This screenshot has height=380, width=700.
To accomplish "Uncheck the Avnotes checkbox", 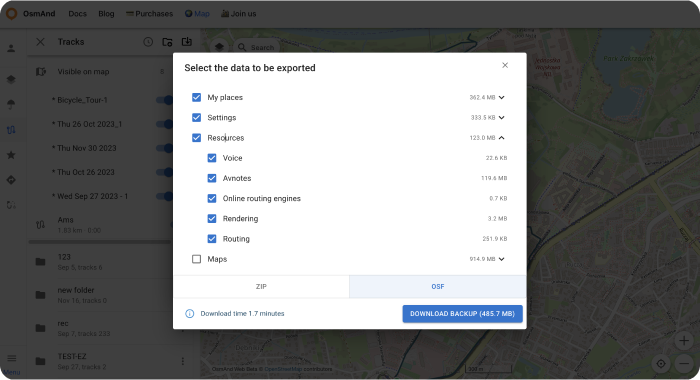I will click(x=212, y=178).
